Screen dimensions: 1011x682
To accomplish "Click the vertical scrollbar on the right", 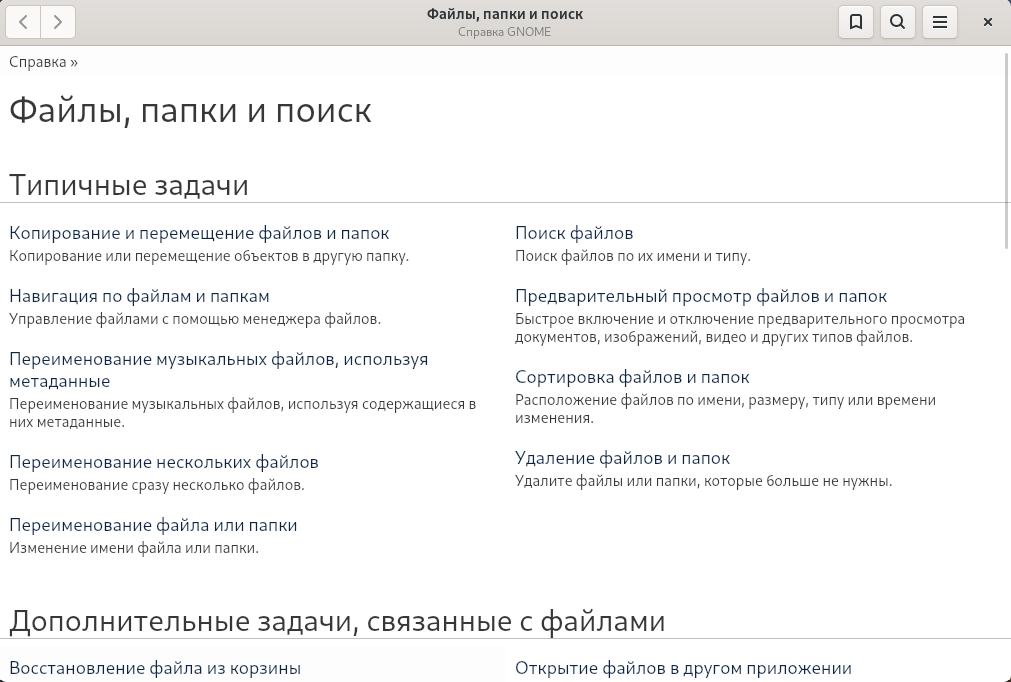I will 1006,150.
